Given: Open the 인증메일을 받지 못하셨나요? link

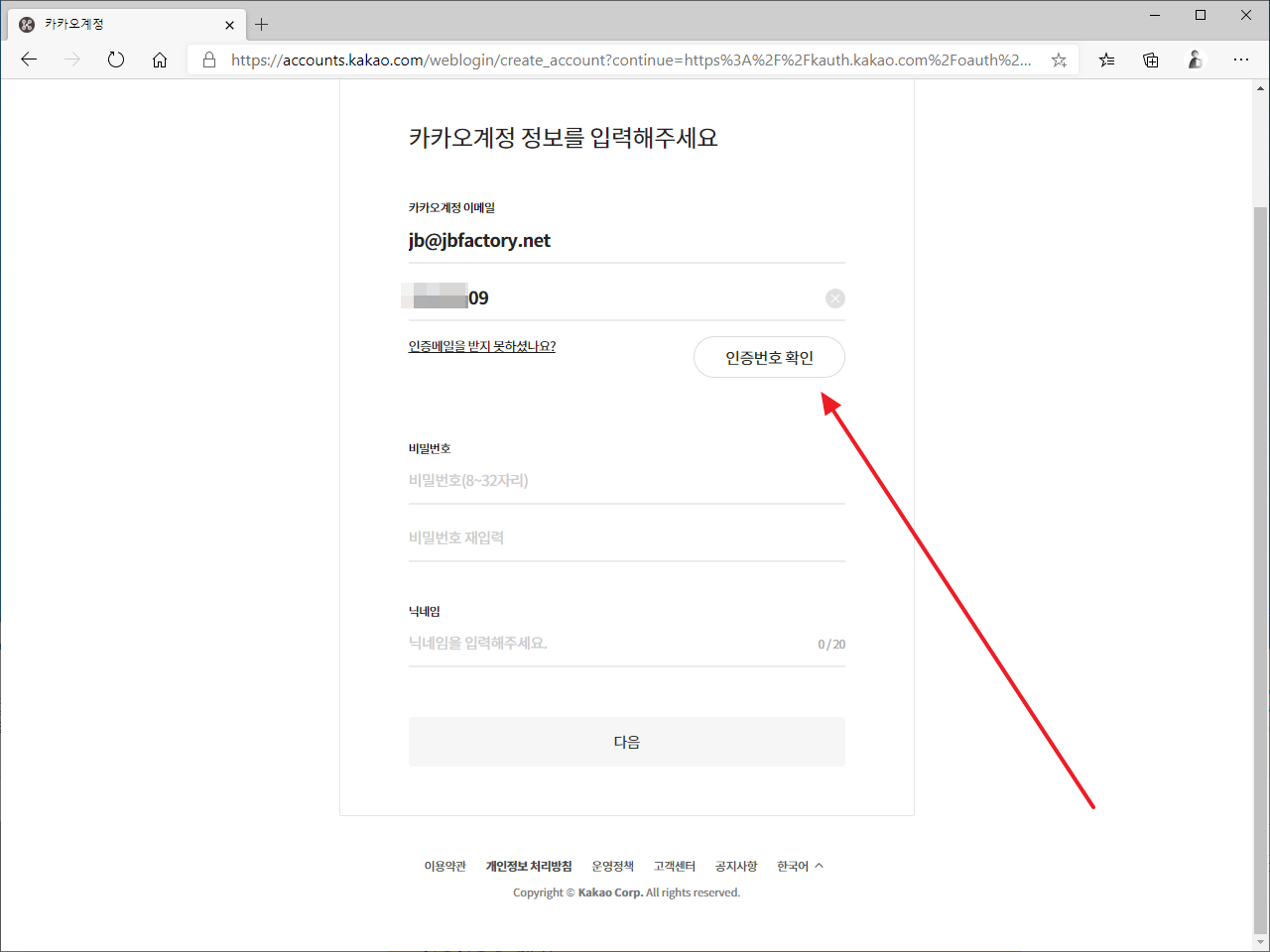Looking at the screenshot, I should pyautogui.click(x=482, y=346).
